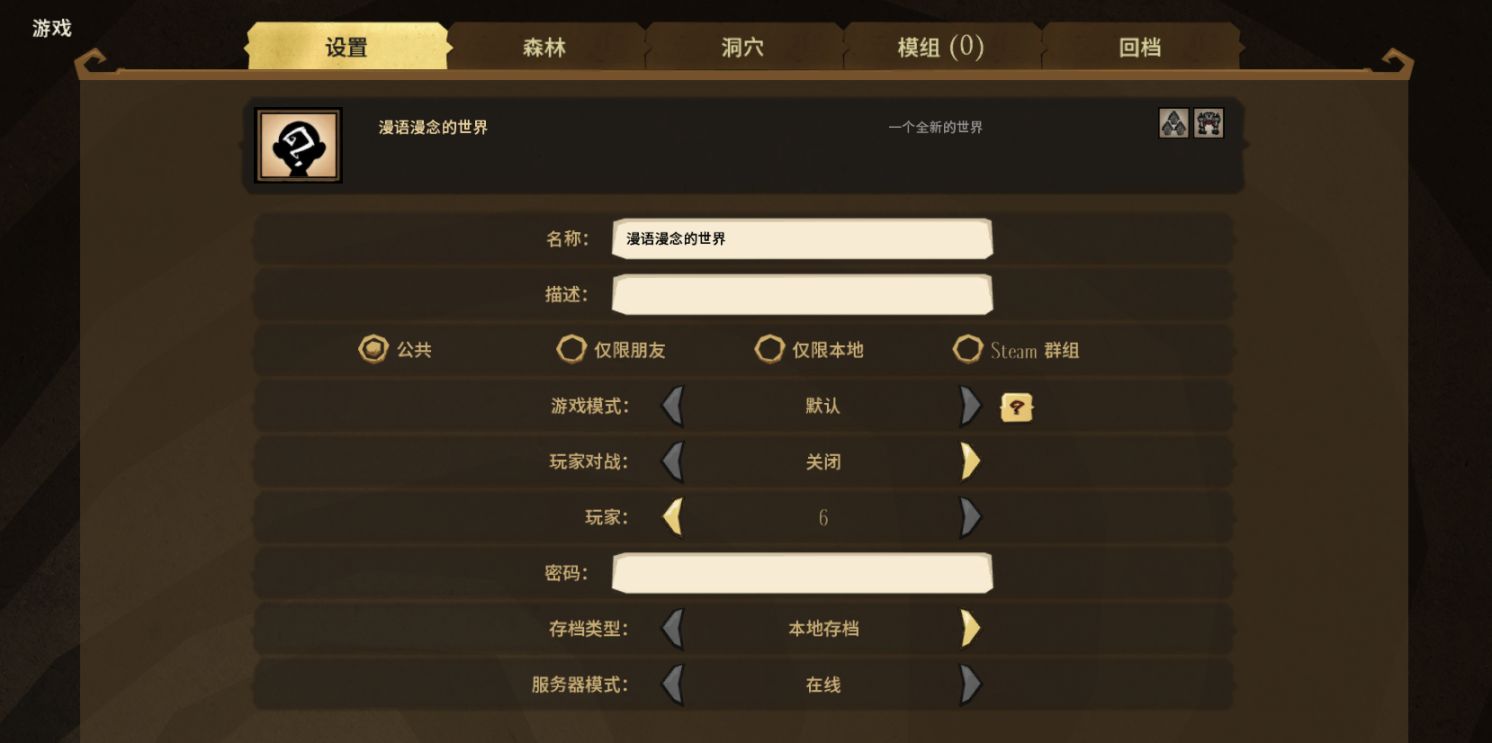Click the character portrait question mark icon
Image resolution: width=1492 pixels, height=743 pixels.
point(298,145)
